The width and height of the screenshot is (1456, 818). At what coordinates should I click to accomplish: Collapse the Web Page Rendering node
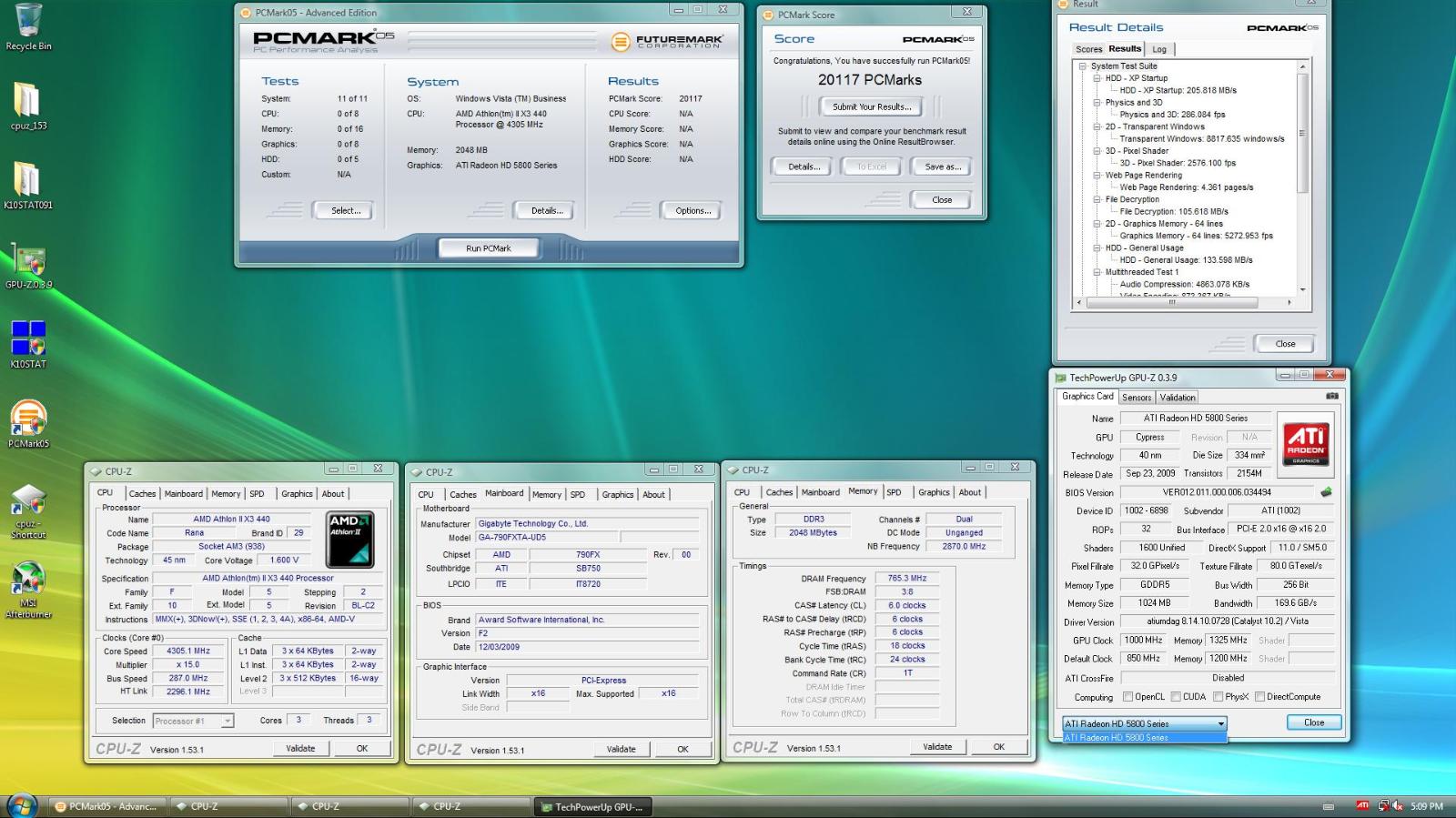tap(1097, 176)
